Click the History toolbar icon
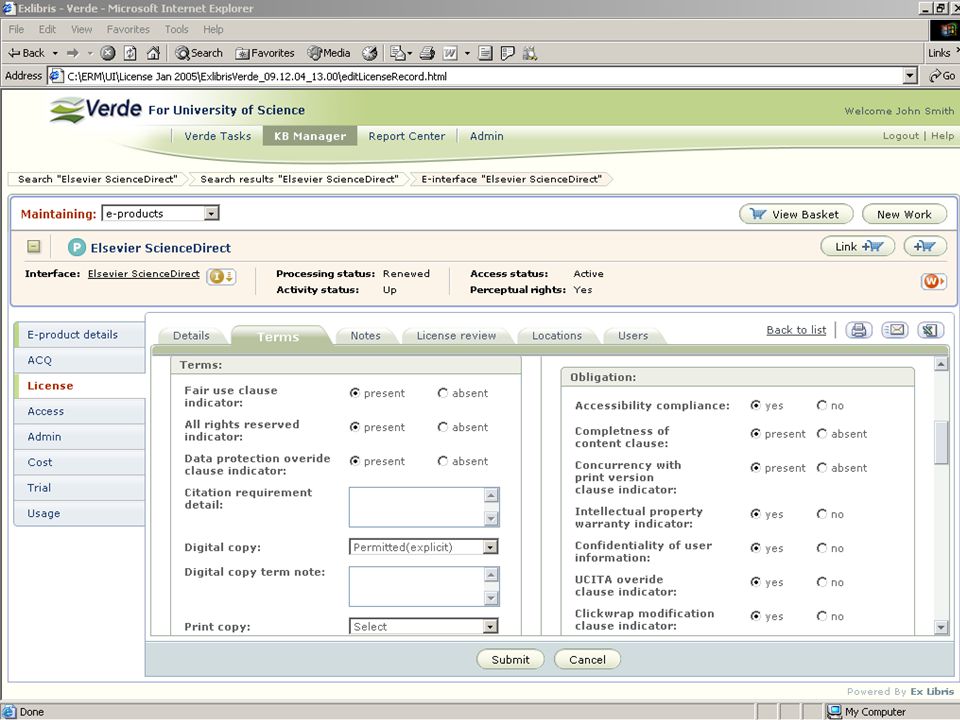Screen dimensions: 960x720 pyautogui.click(x=369, y=53)
